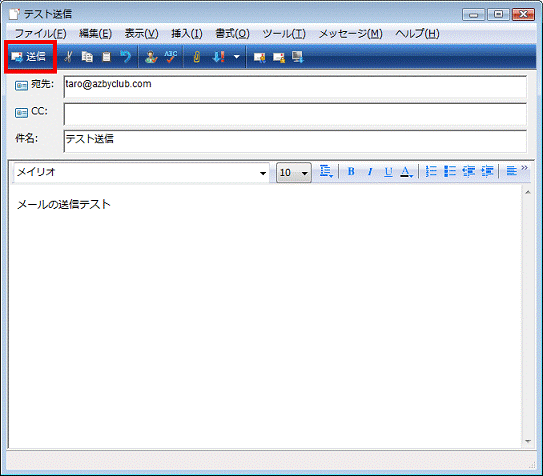Open the 編集(E) menu
Screen dimensions: 543x476
[95, 34]
